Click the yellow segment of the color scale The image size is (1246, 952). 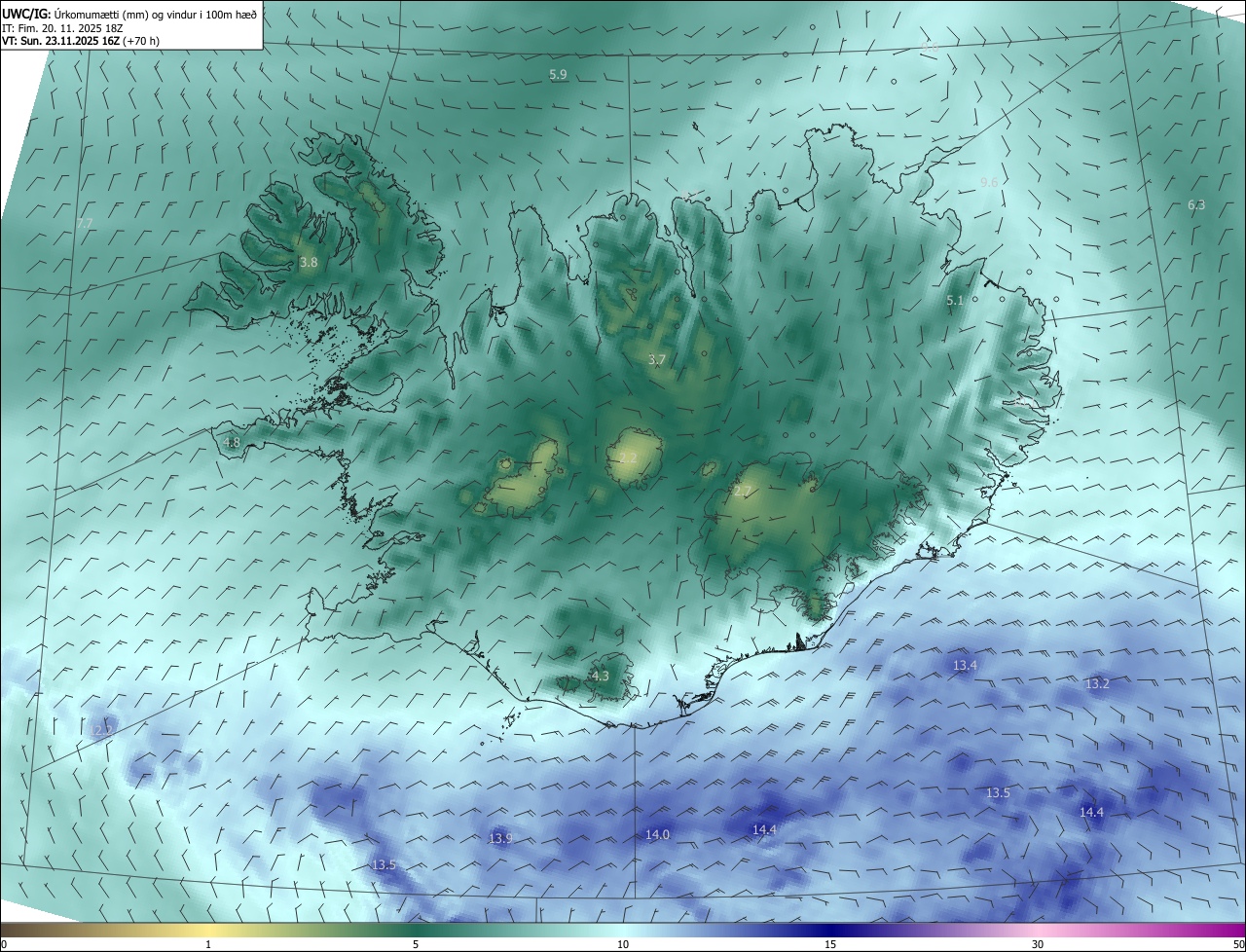tap(208, 930)
